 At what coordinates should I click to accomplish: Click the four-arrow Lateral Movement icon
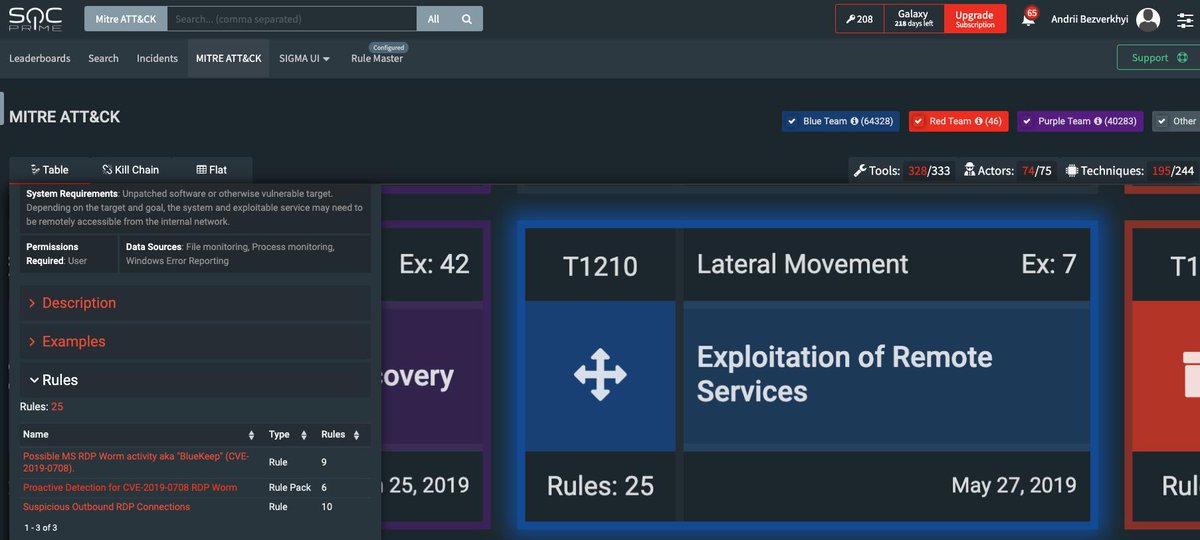[x=600, y=375]
